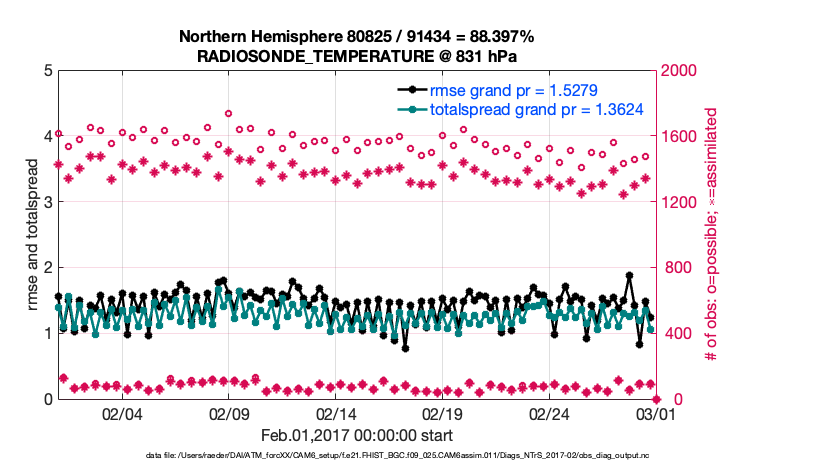The height and width of the screenshot is (470, 830).
Task: Click the 'RADIOSONDE_TEMPERATURE @ 831 hPa' subtitle
Action: point(356,56)
